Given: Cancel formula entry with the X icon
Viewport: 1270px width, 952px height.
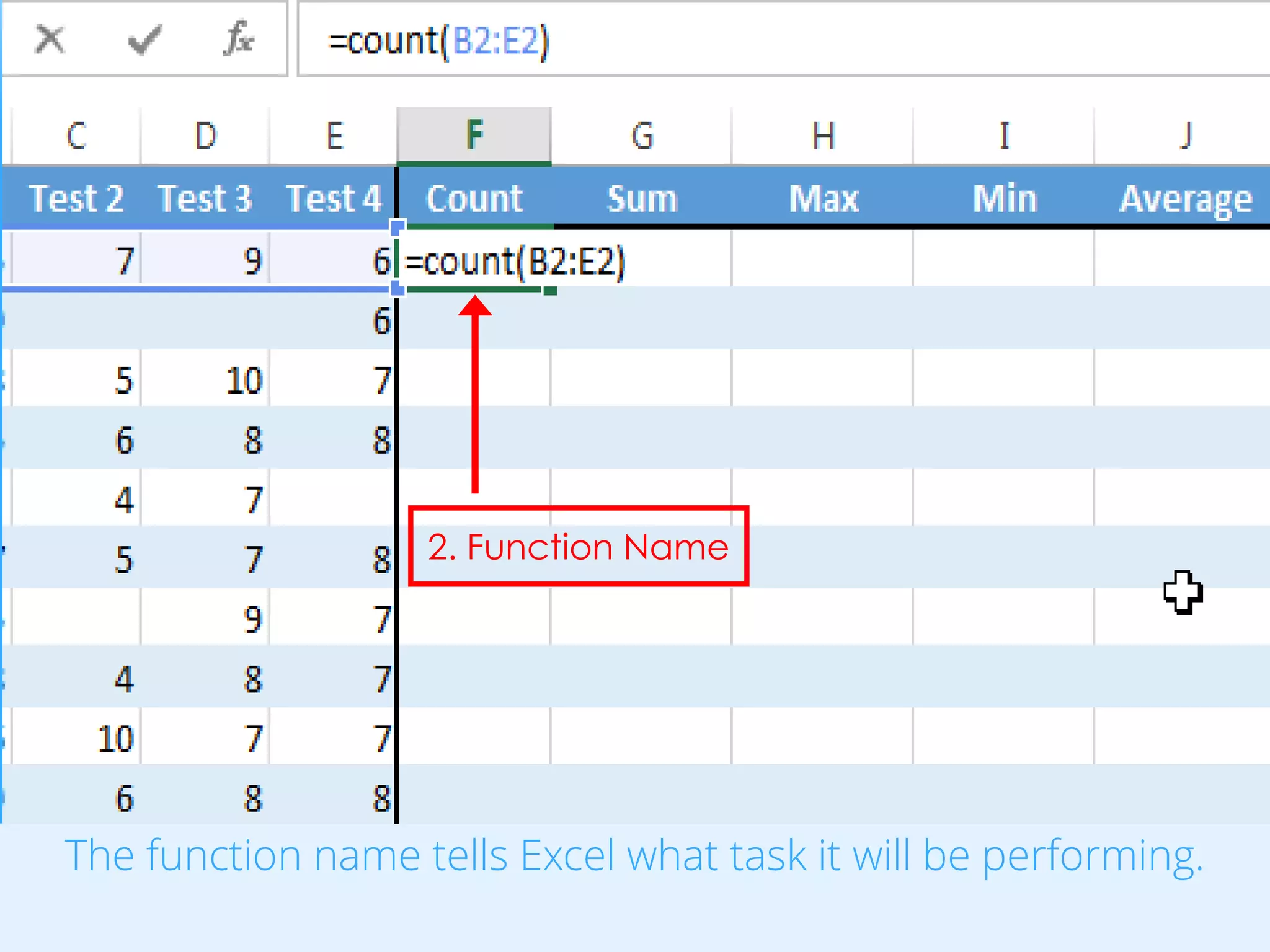Looking at the screenshot, I should (50, 40).
